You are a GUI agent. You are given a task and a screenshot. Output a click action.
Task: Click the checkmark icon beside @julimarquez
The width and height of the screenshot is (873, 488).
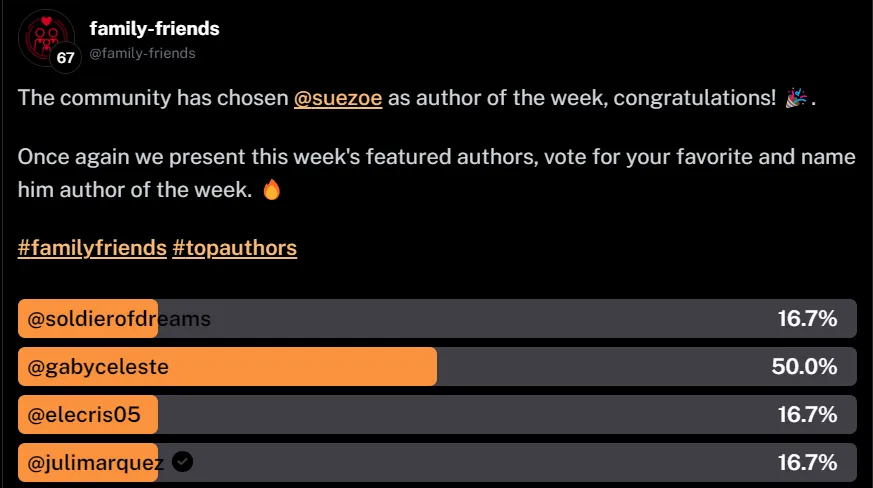[x=182, y=462]
